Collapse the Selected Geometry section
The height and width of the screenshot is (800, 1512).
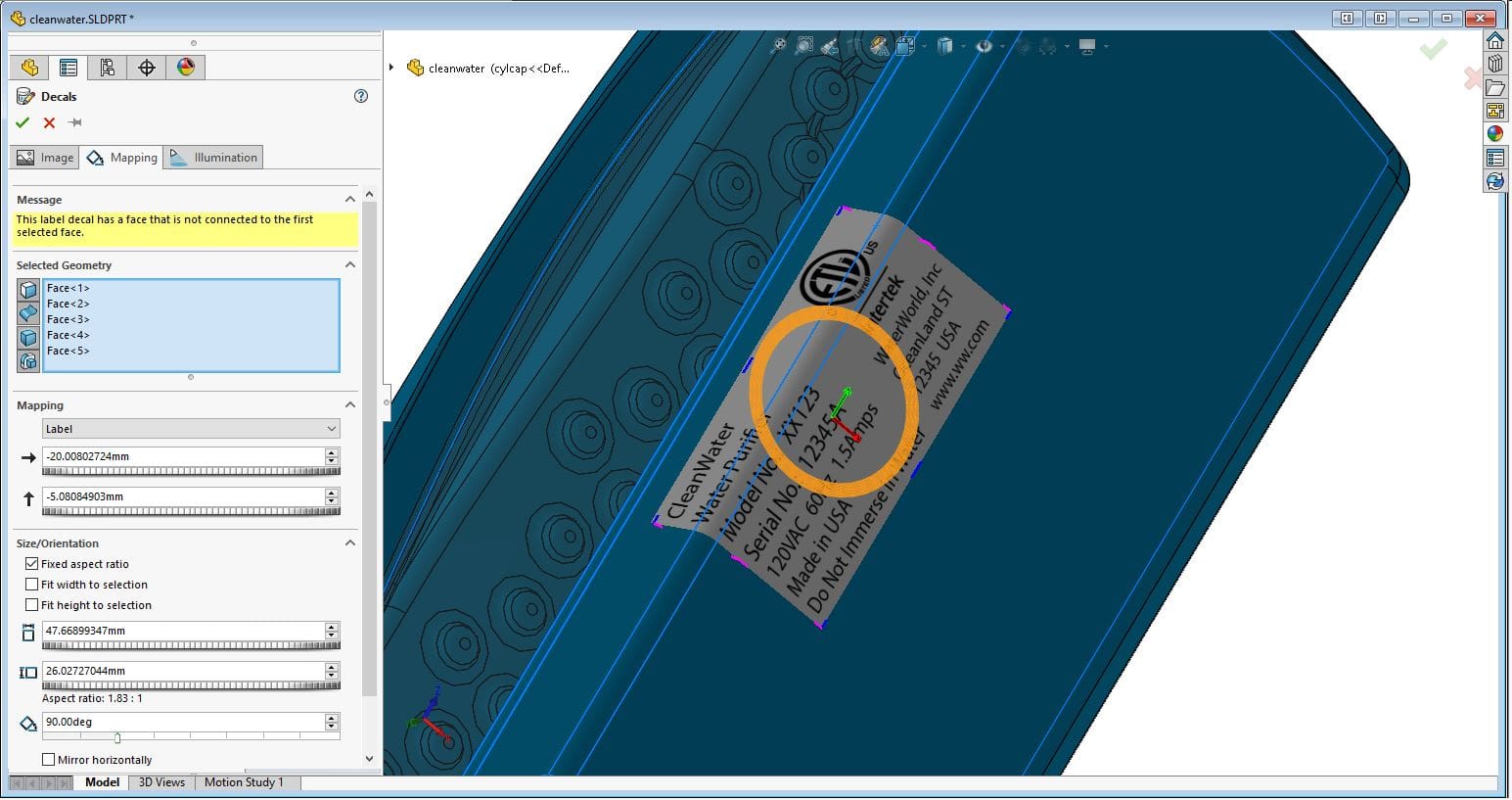click(349, 264)
